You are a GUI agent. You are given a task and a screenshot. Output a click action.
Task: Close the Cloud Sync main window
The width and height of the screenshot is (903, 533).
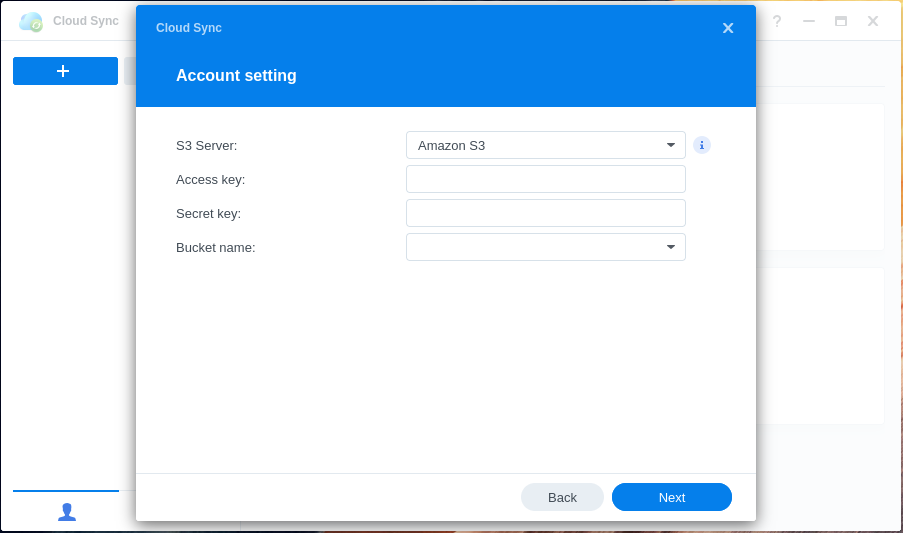[x=873, y=21]
